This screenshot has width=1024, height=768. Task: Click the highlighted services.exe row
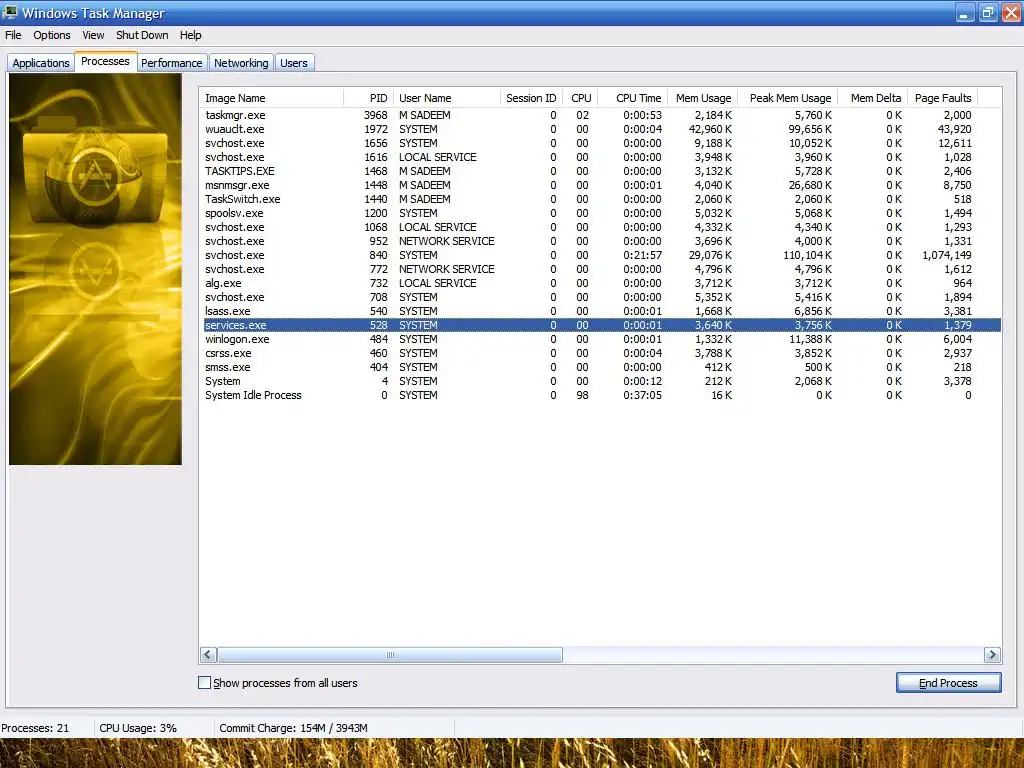[602, 325]
